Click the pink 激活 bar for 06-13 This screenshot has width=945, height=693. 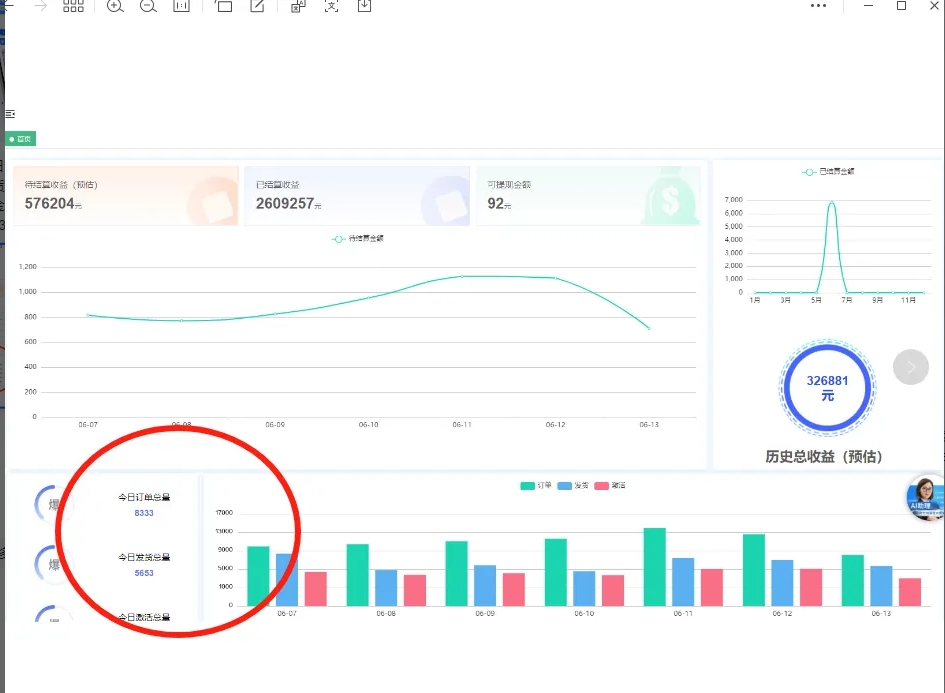pos(910,592)
